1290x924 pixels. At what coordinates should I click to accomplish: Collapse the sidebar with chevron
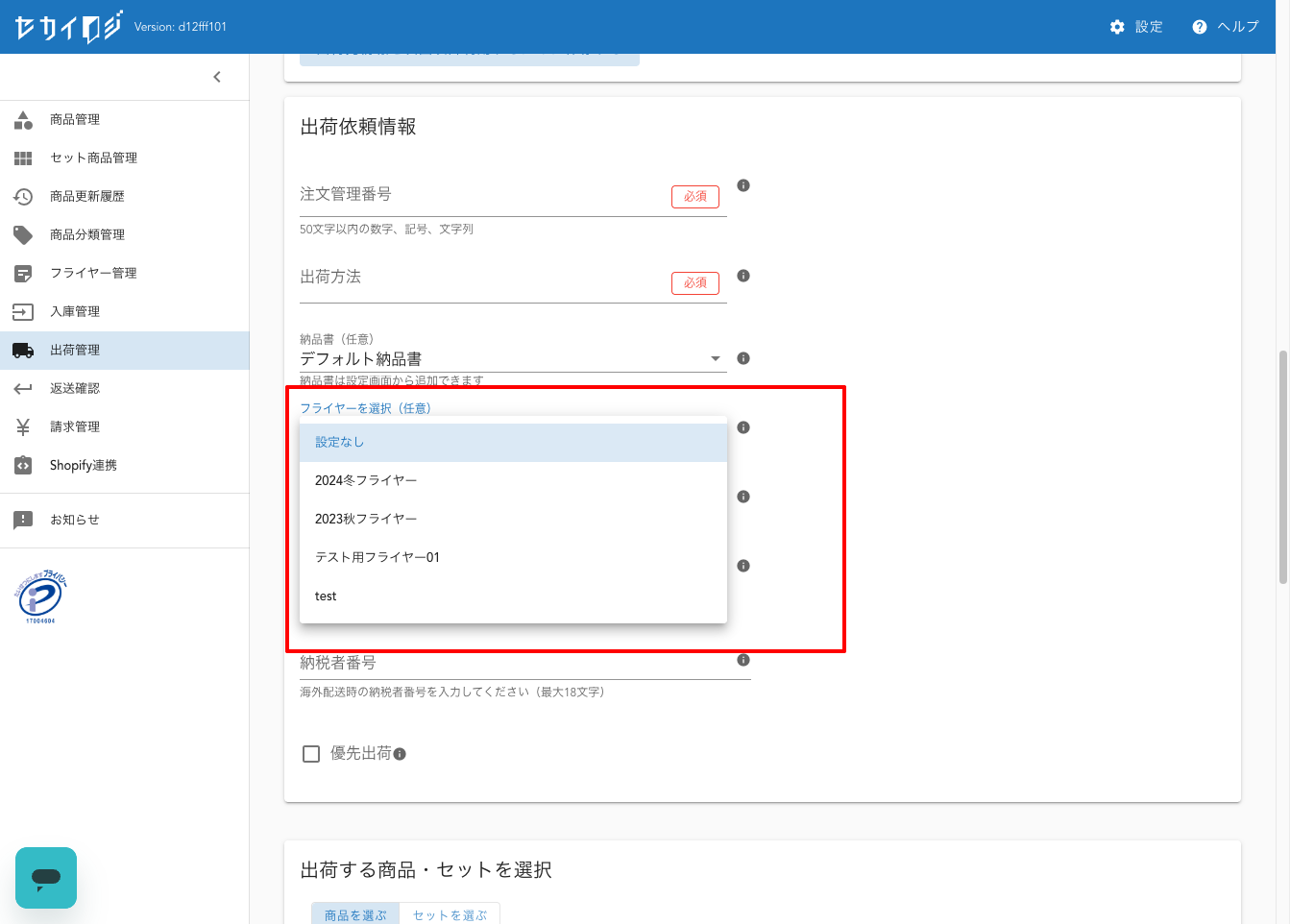coord(217,77)
